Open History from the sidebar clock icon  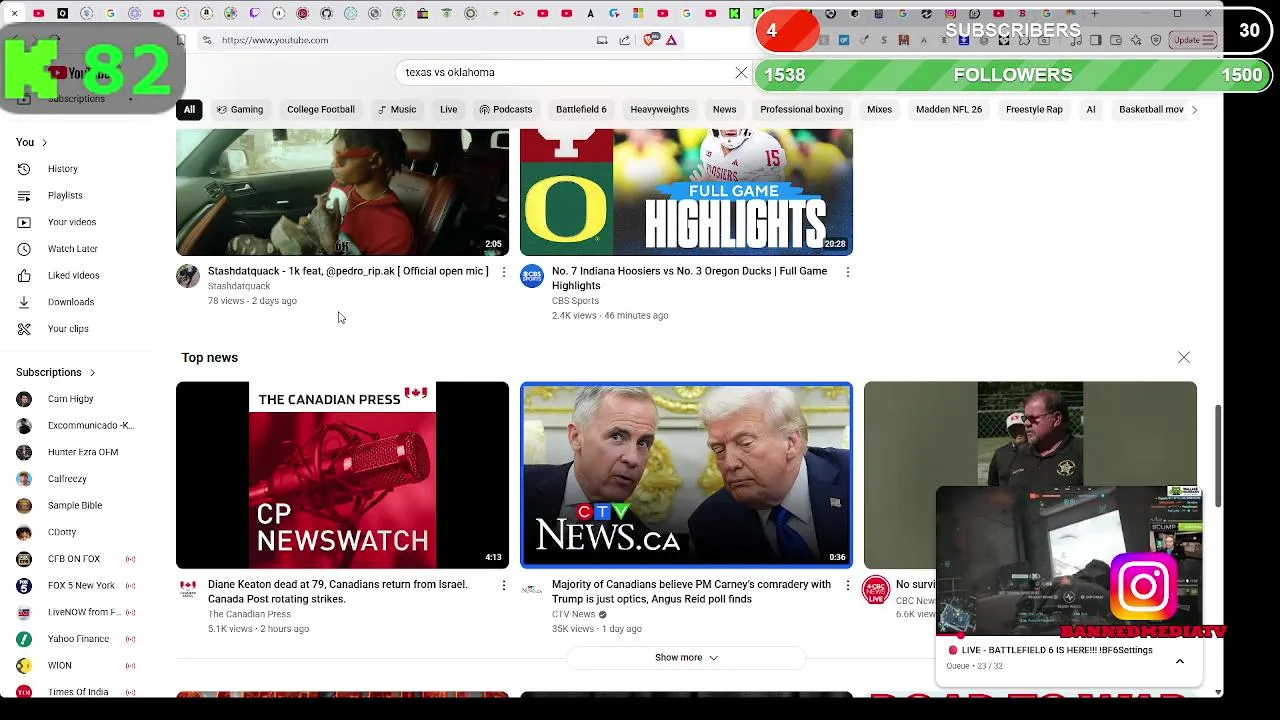[24, 169]
